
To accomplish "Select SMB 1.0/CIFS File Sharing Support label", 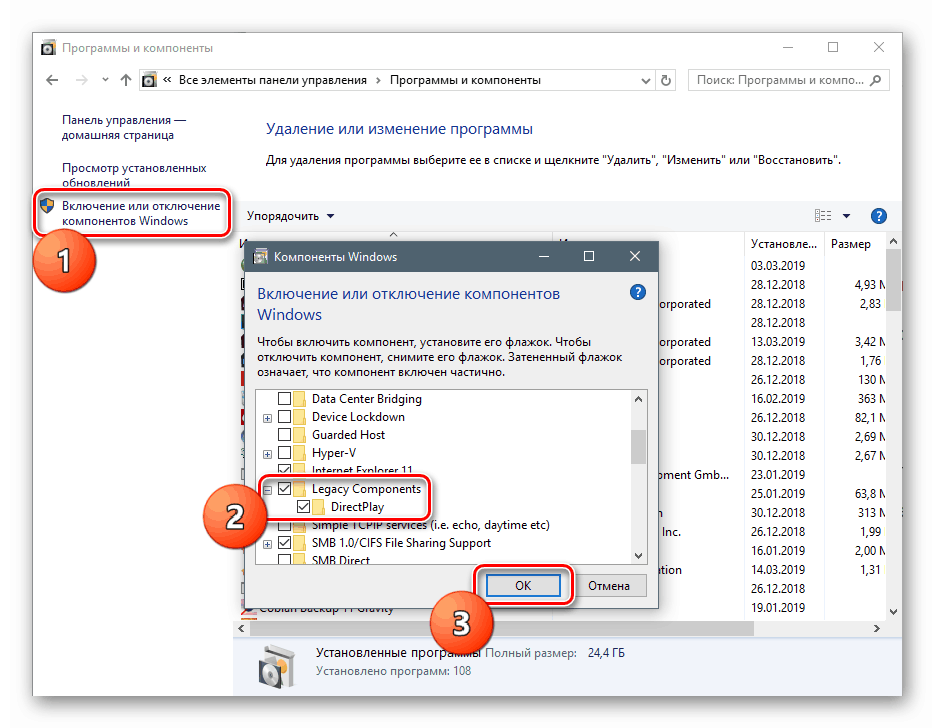I will (x=401, y=543).
